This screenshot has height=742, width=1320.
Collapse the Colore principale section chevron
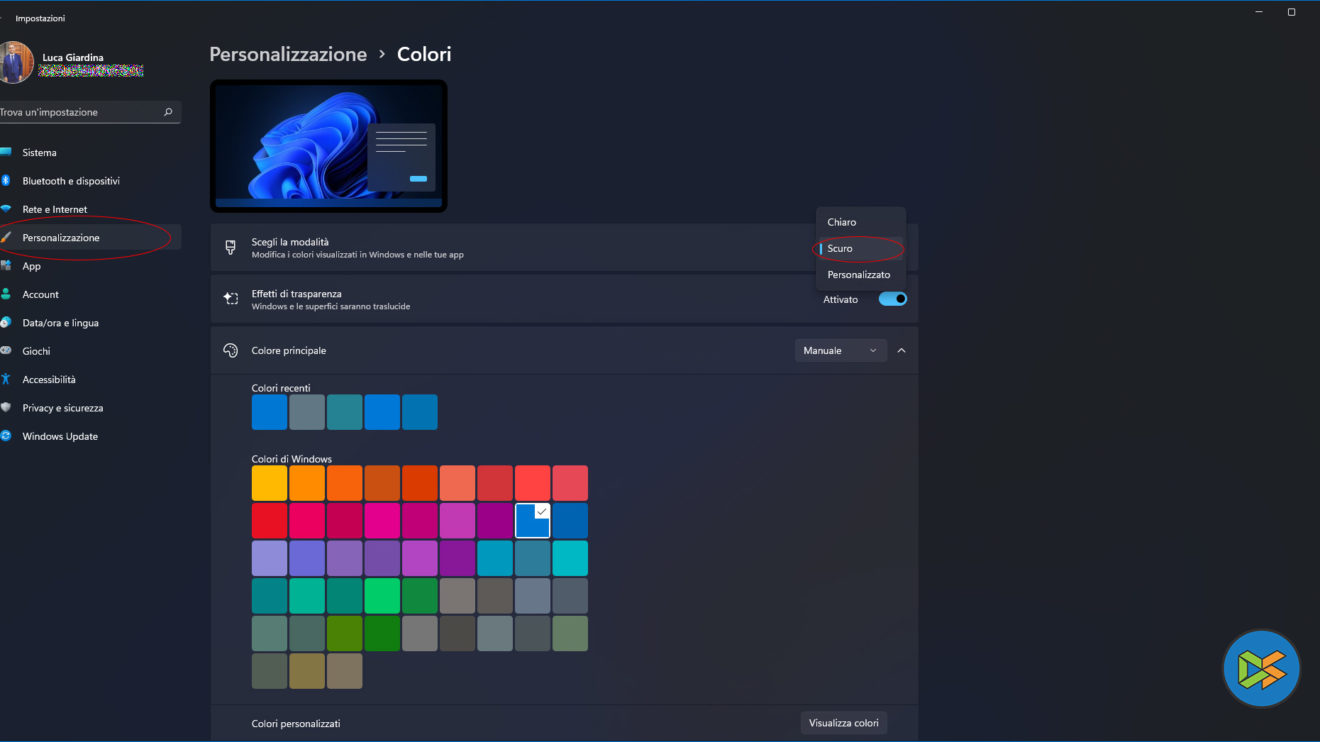(x=901, y=350)
